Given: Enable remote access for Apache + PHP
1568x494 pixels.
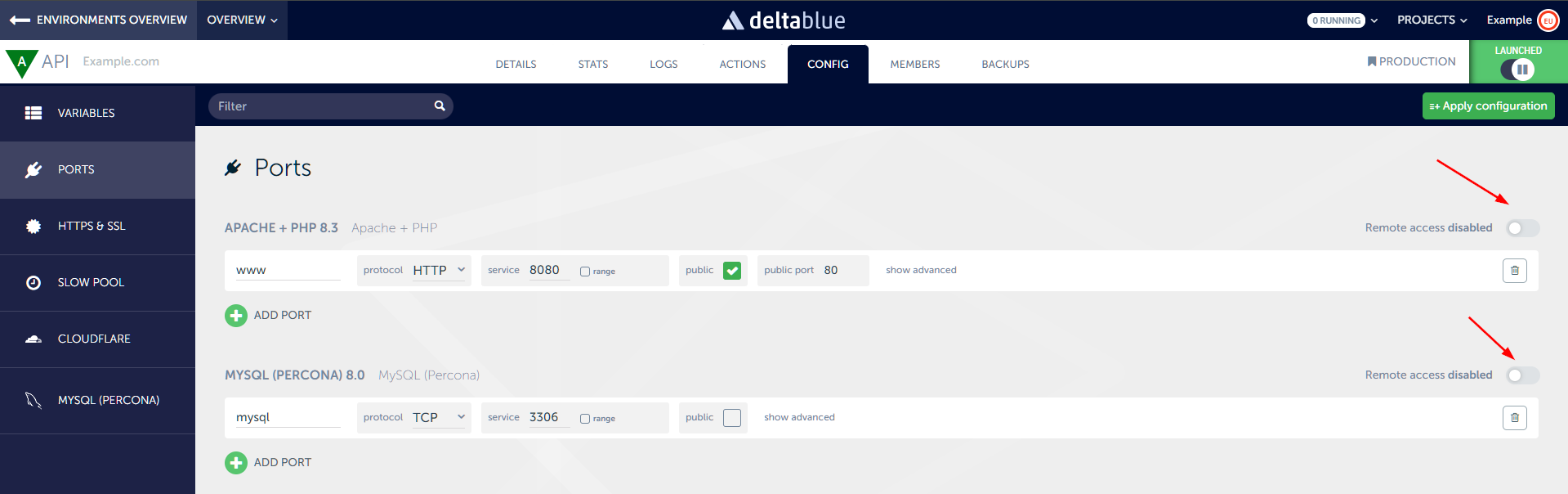Looking at the screenshot, I should (1522, 228).
